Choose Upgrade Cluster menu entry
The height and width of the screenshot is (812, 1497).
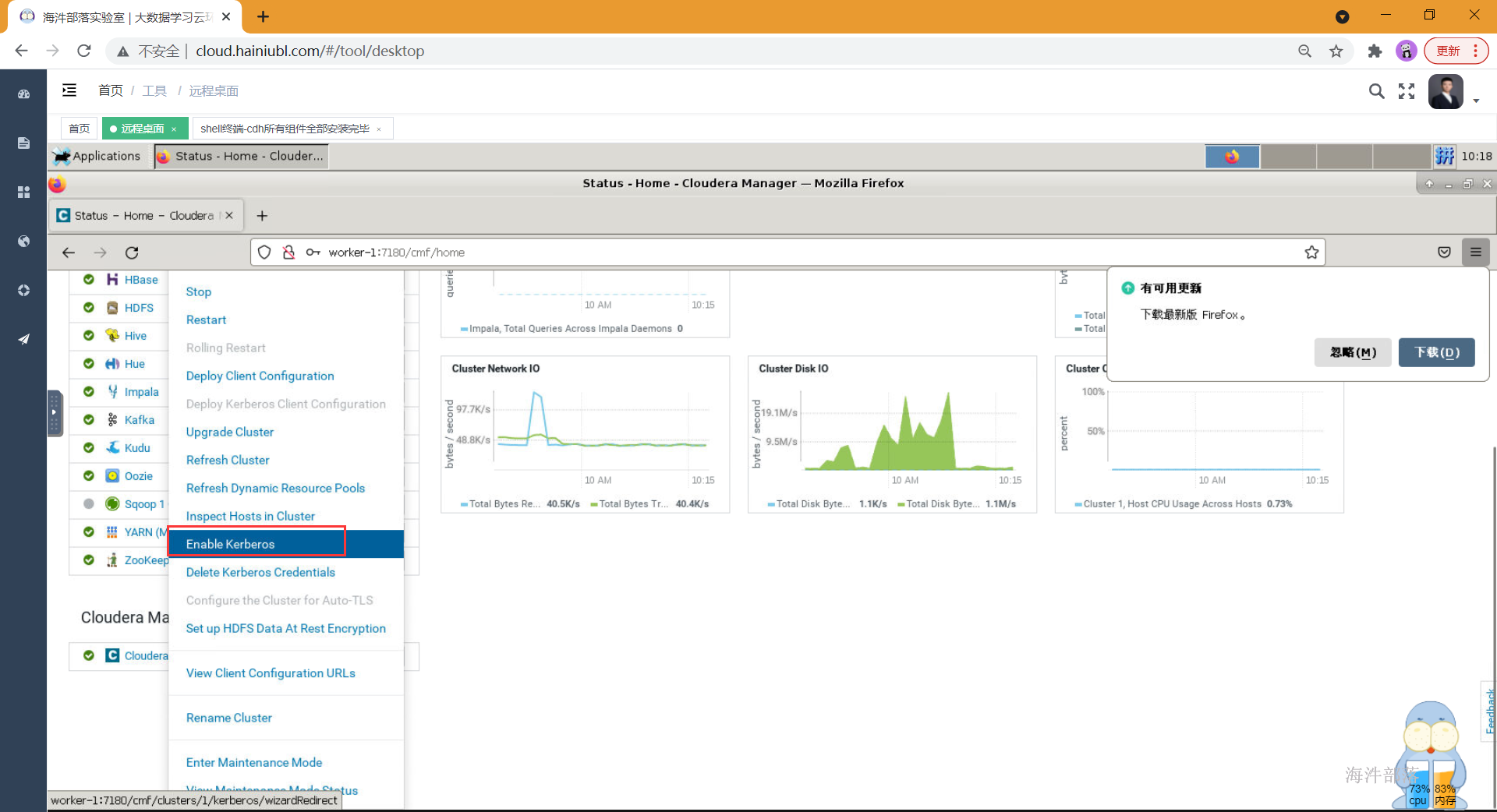click(230, 432)
